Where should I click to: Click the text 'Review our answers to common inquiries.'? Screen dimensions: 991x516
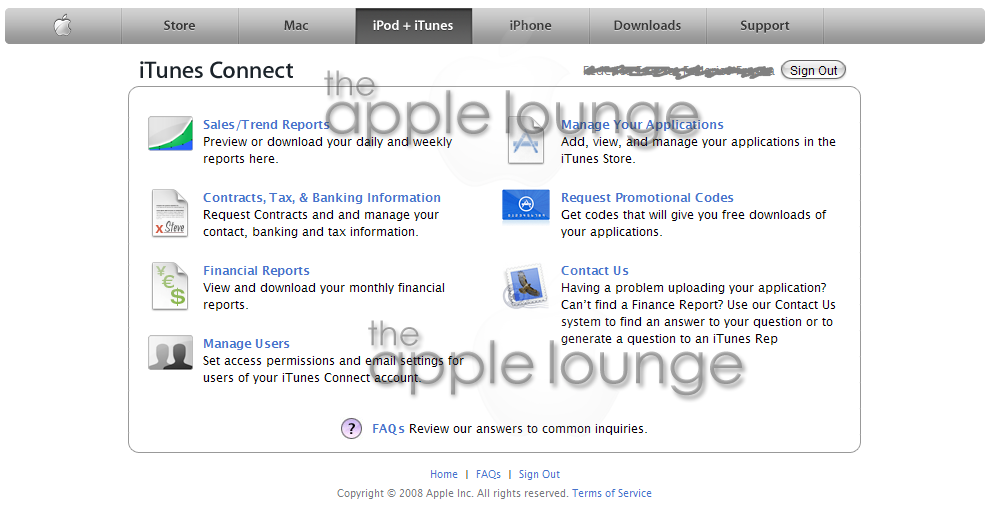click(x=528, y=429)
